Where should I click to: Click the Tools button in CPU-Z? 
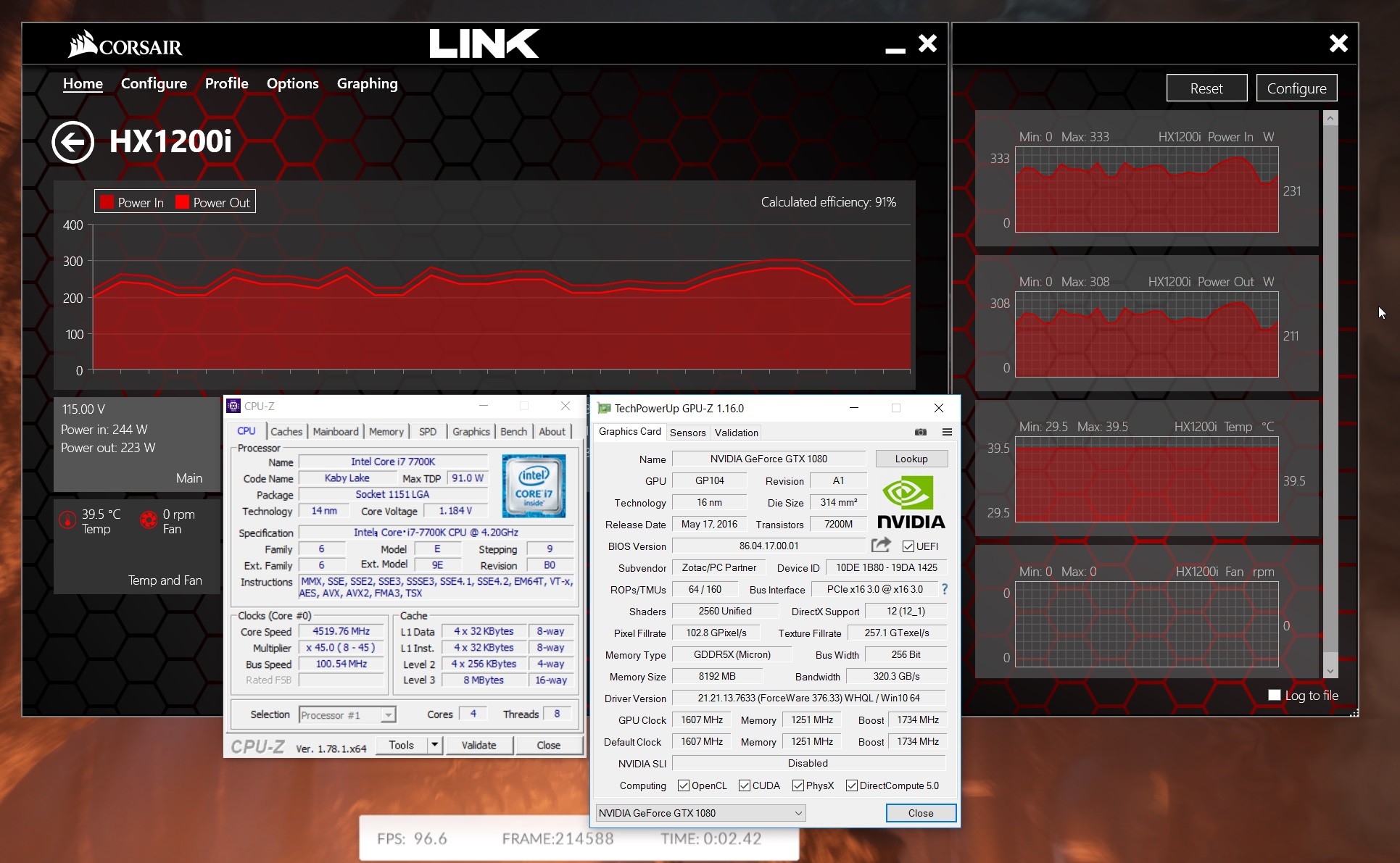401,745
